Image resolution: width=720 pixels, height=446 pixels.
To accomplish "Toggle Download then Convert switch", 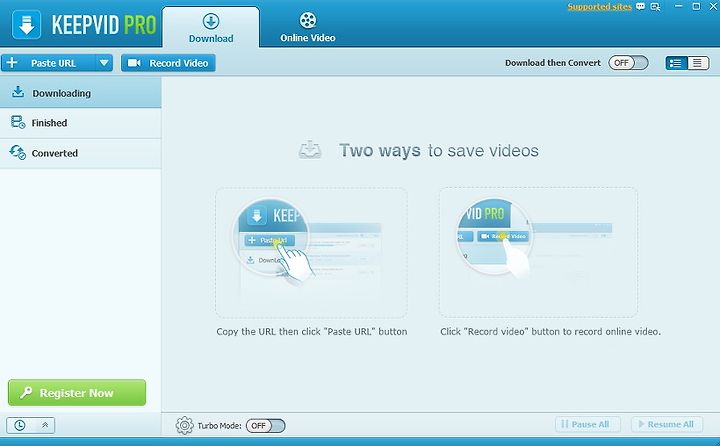I will pos(628,63).
